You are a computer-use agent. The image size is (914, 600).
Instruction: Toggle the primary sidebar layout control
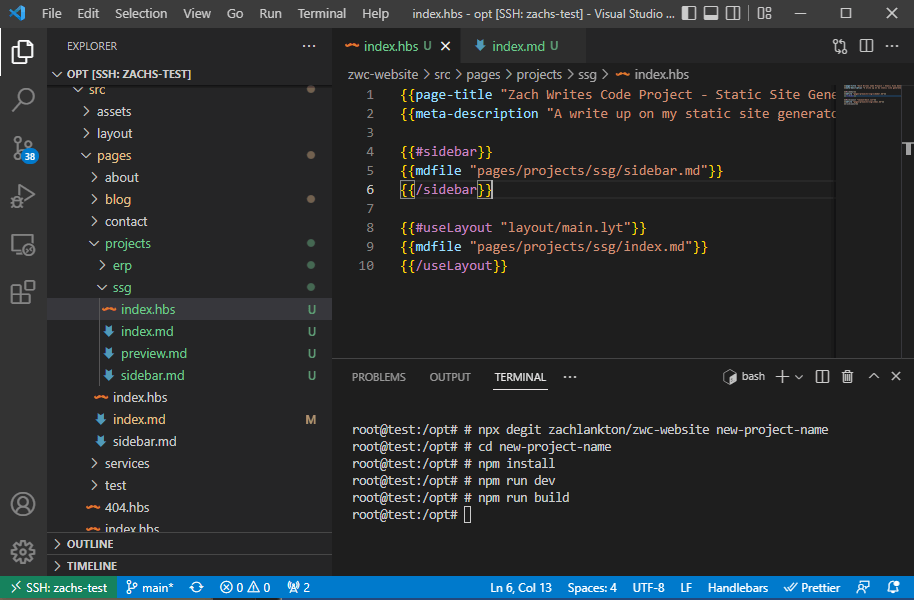pos(690,12)
